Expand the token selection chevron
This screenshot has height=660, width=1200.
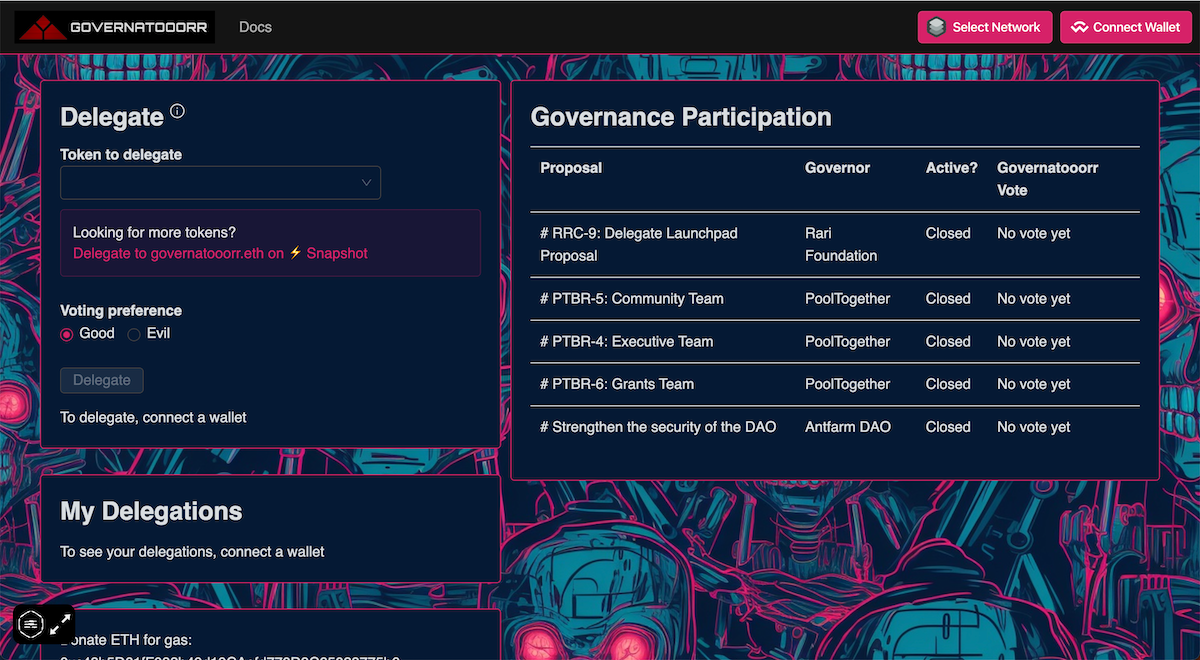368,182
